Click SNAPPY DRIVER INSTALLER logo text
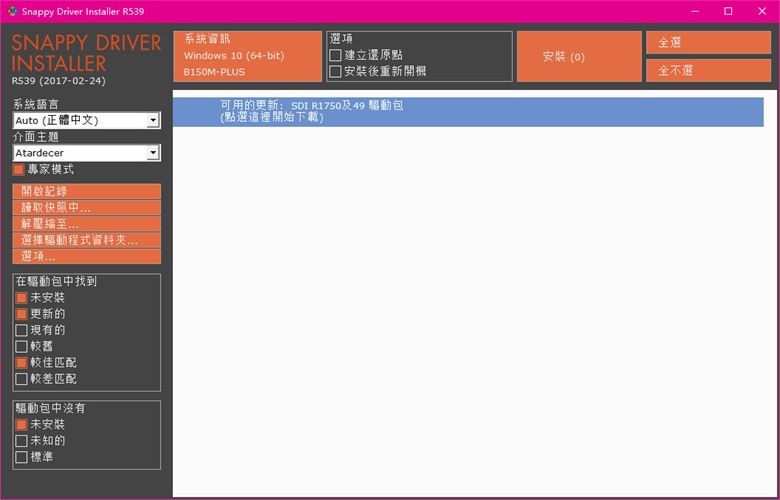The width and height of the screenshot is (780, 500). tap(87, 53)
